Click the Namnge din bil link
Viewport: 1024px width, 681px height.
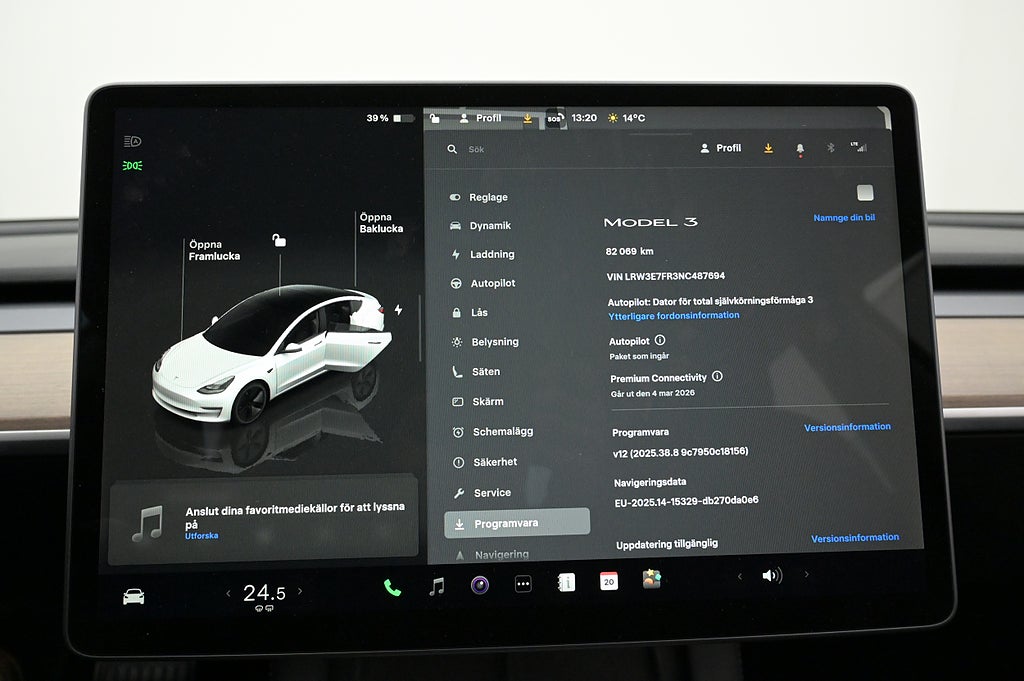pyautogui.click(x=844, y=218)
